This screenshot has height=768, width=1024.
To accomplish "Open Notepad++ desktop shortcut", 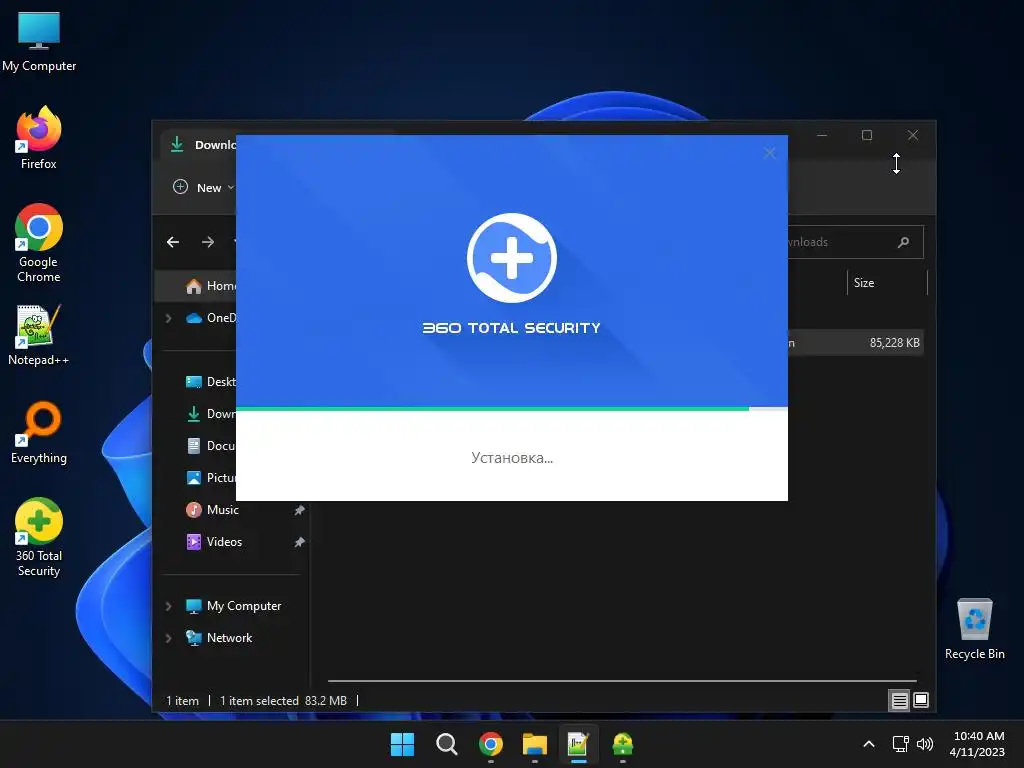I will 39,335.
